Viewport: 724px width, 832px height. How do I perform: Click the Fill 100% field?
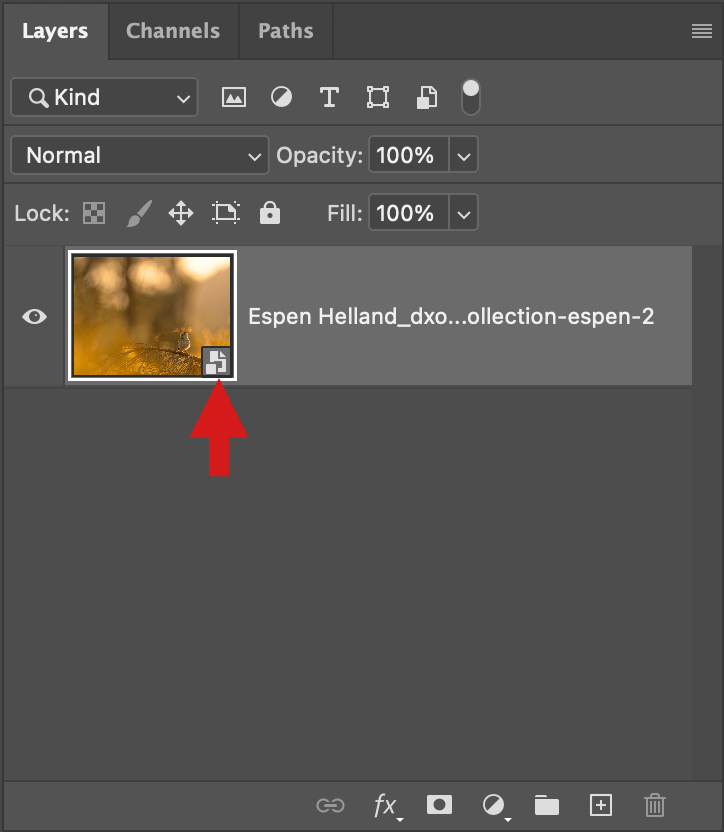tap(409, 213)
